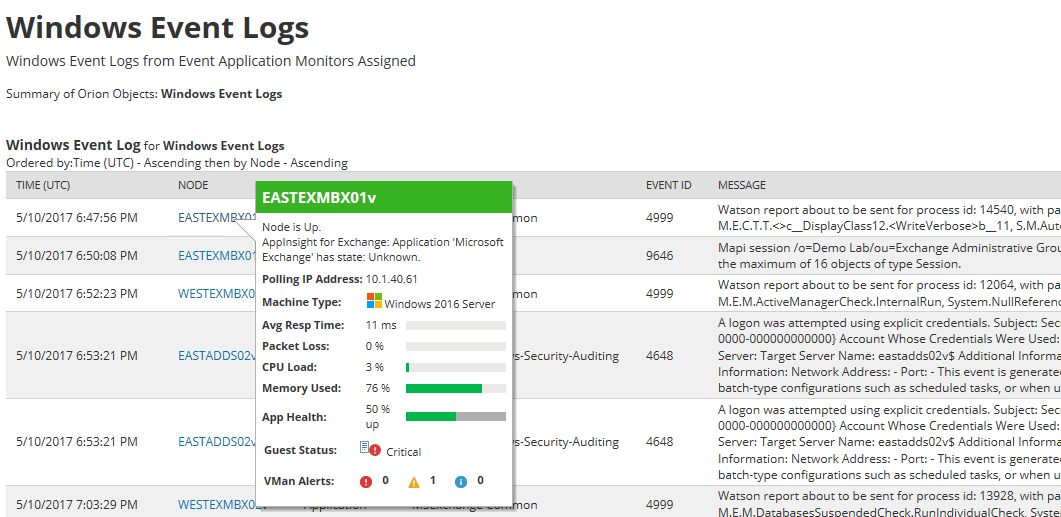Click the Windows Event Logs page title
The width and height of the screenshot is (1061, 517).
(x=158, y=28)
